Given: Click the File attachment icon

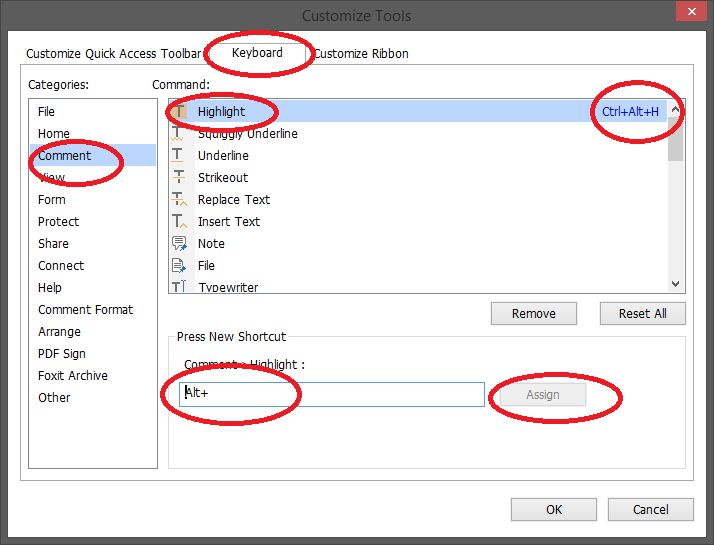Looking at the screenshot, I should pyautogui.click(x=178, y=265).
